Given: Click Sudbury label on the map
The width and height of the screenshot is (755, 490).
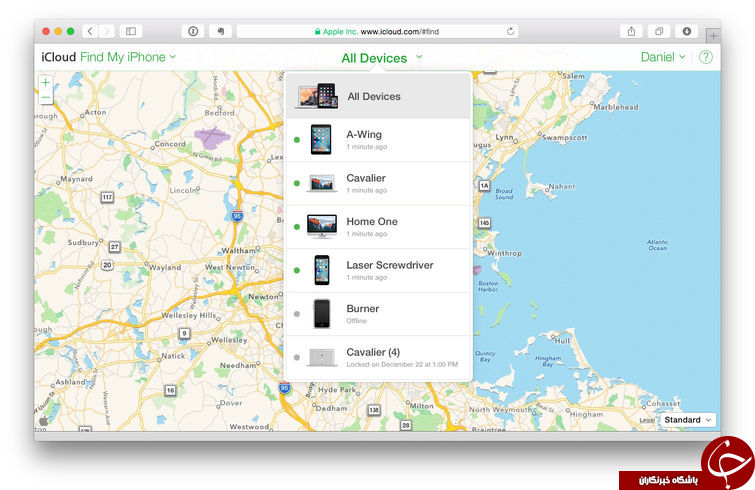Looking at the screenshot, I should [83, 242].
